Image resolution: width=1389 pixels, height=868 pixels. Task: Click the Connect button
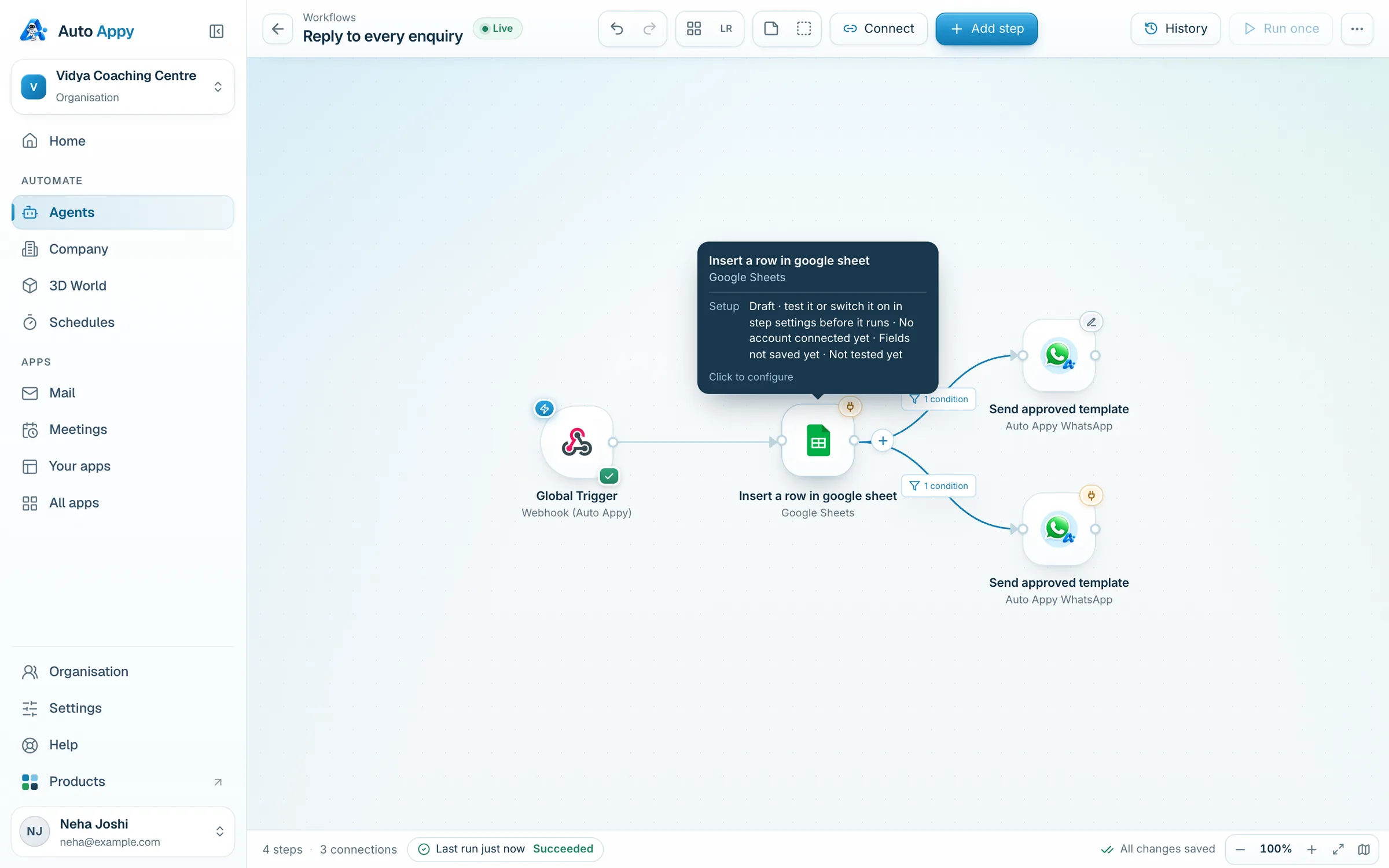point(879,28)
